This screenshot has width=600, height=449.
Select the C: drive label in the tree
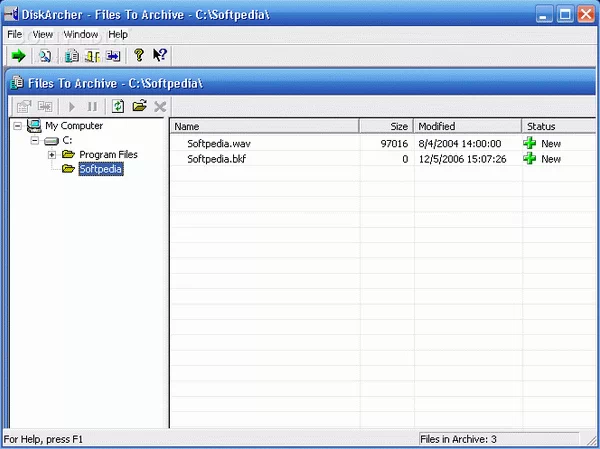tap(67, 140)
